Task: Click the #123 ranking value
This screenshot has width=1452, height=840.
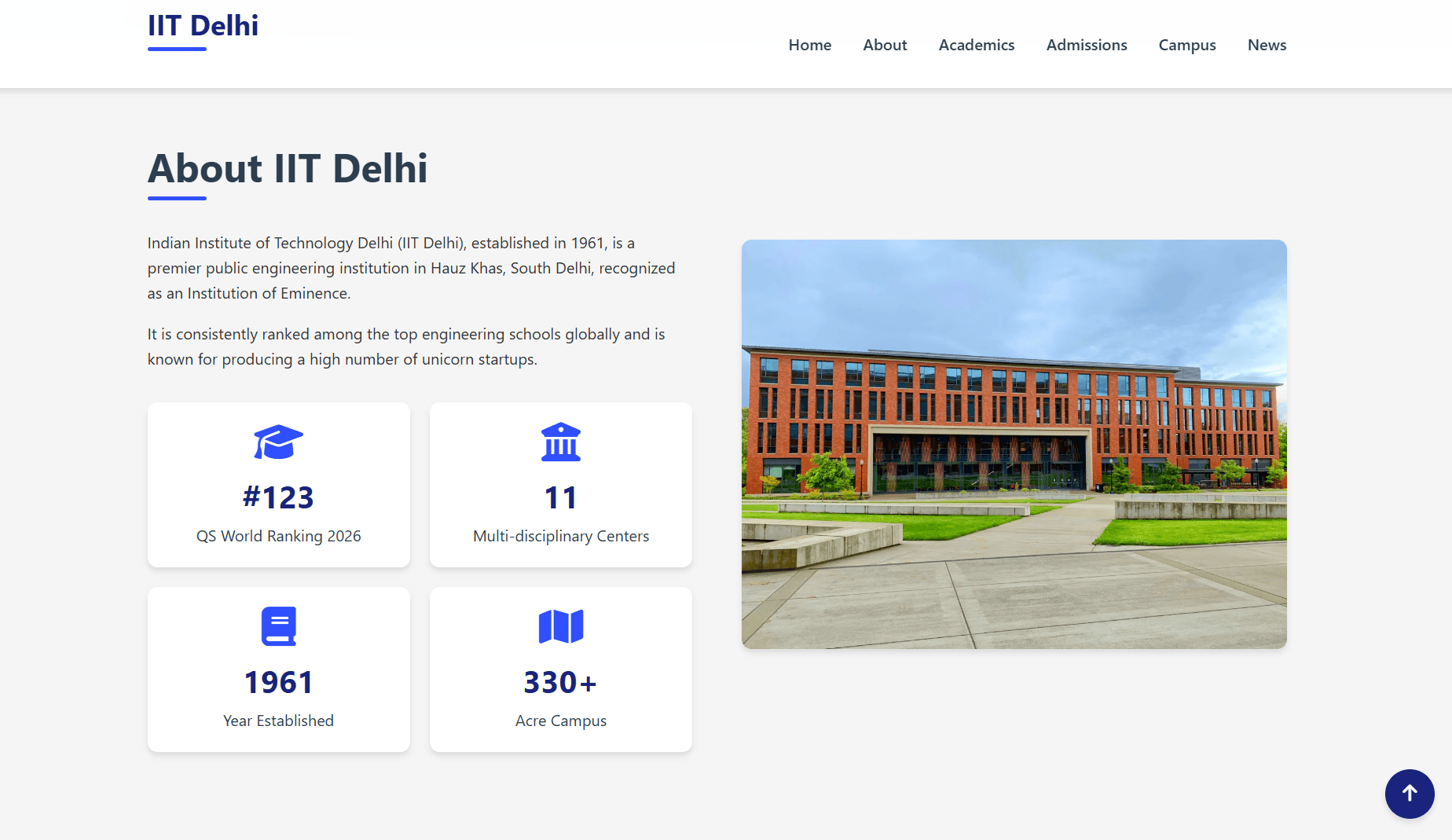Action: pos(278,497)
